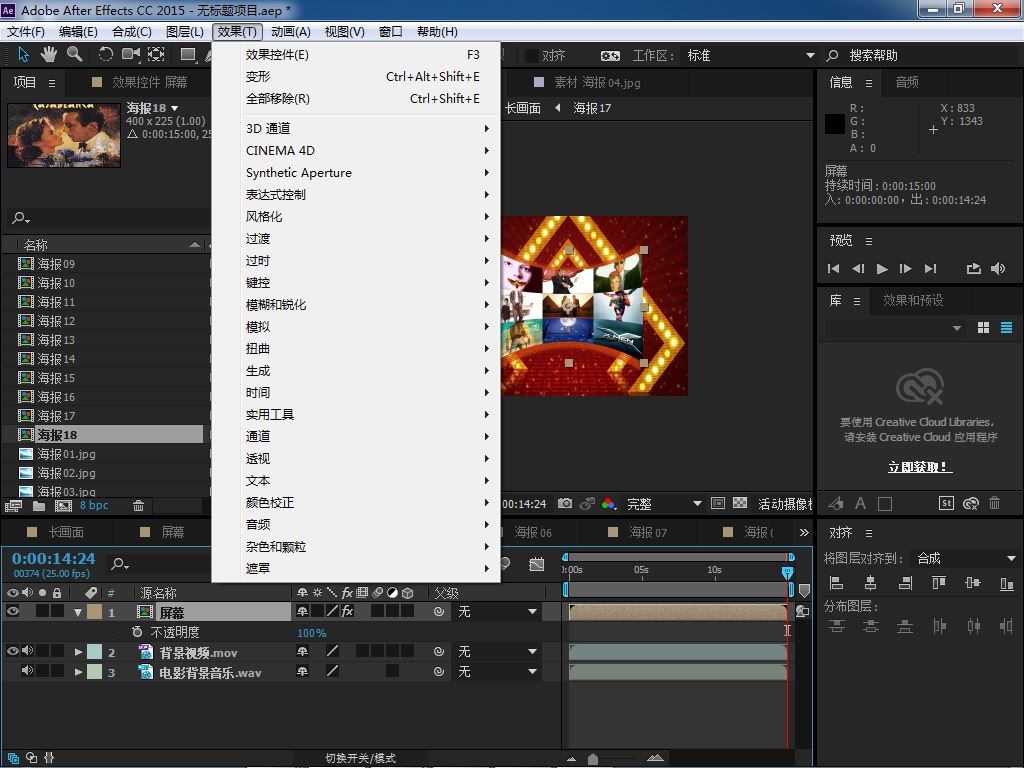The image size is (1024, 768).
Task: Select the Zoom magnifier tool
Action: (74, 54)
